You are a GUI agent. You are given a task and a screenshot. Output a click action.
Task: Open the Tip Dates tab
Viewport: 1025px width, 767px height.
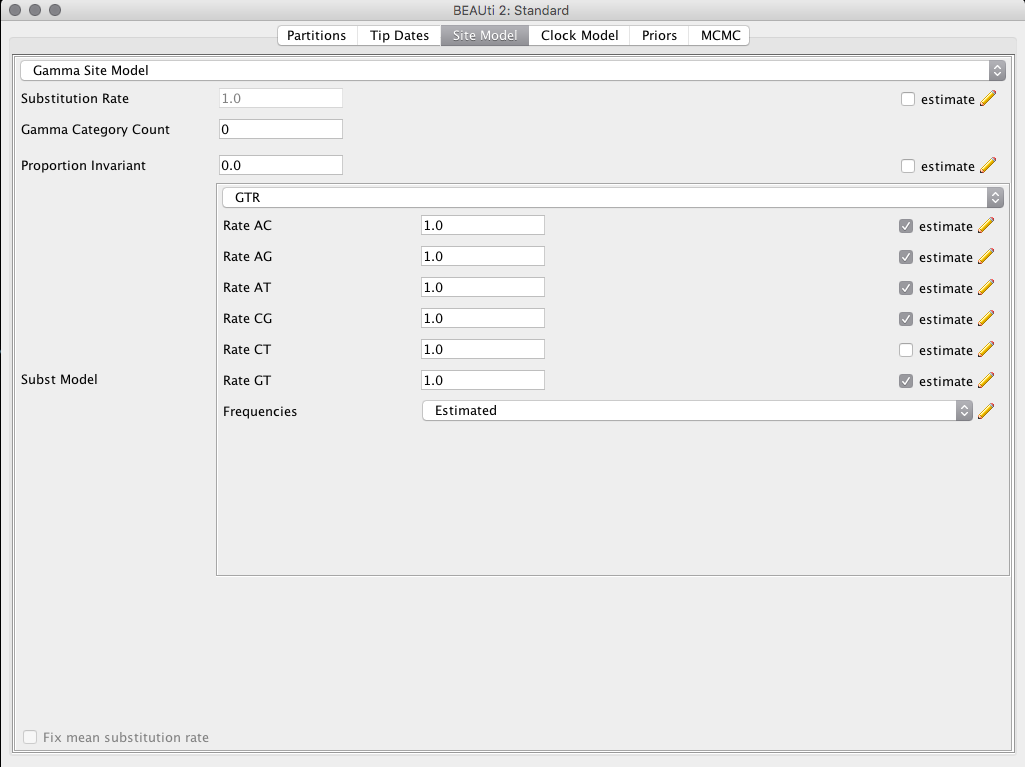[x=399, y=35]
